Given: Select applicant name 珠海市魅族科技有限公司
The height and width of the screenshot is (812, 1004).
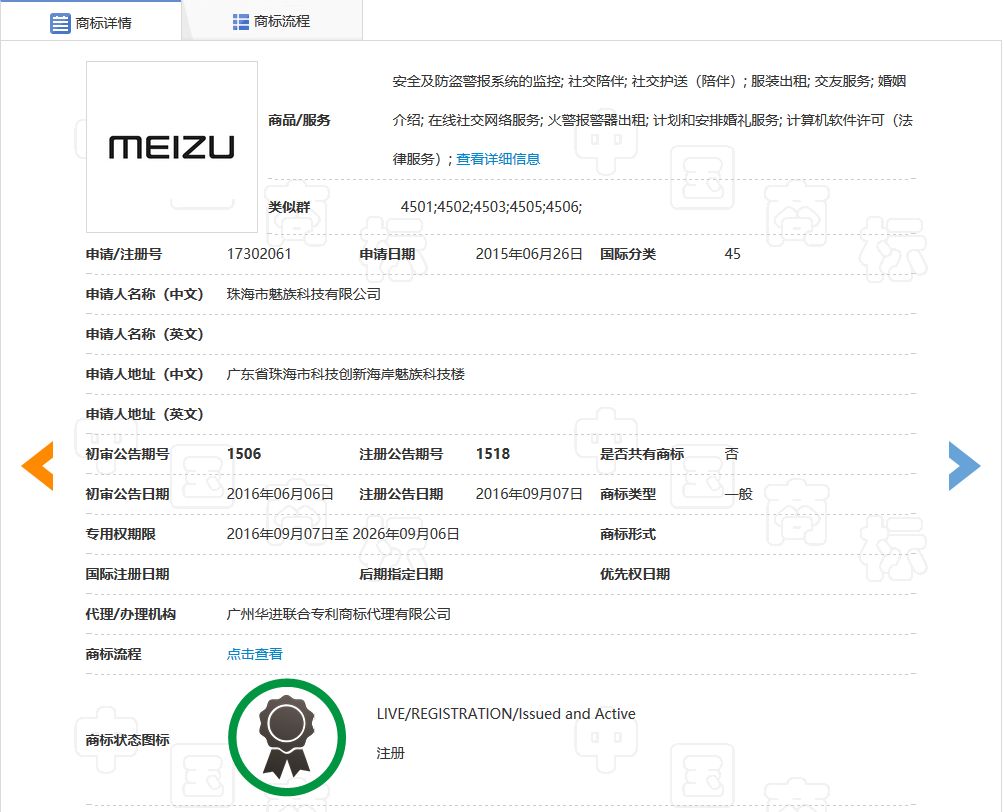Looking at the screenshot, I should click(304, 294).
